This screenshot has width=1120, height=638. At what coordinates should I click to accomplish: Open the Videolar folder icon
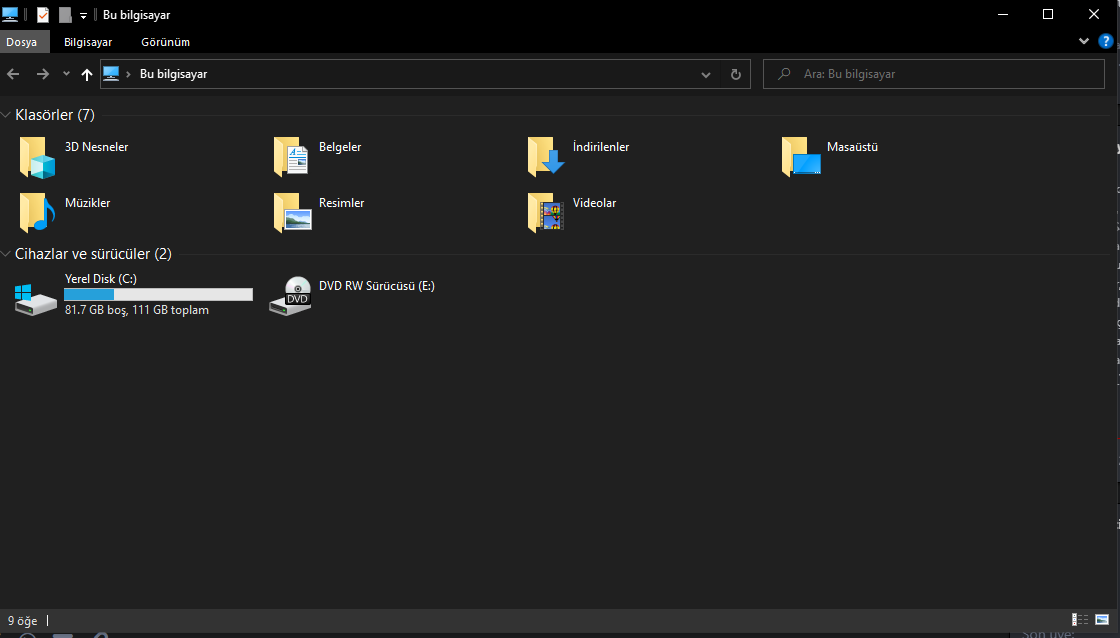(546, 213)
